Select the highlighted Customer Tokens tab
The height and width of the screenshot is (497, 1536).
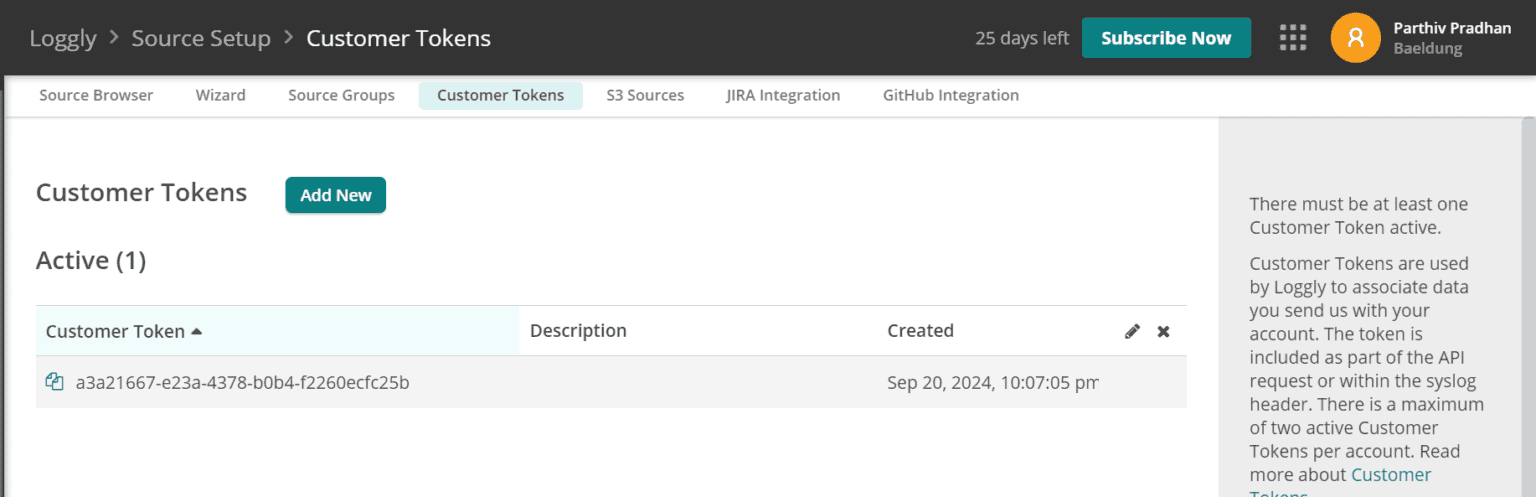(x=500, y=96)
